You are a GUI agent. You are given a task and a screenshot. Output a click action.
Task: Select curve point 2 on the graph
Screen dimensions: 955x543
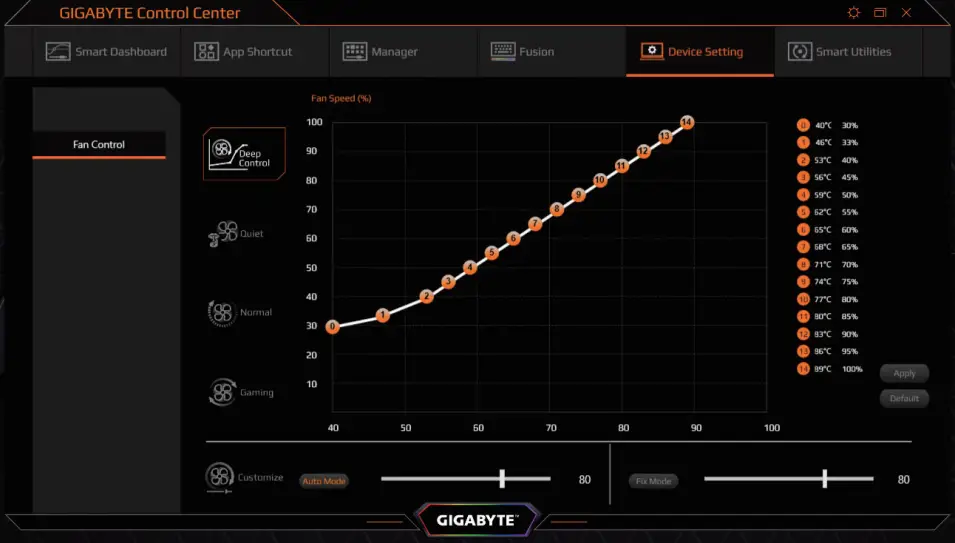click(426, 296)
